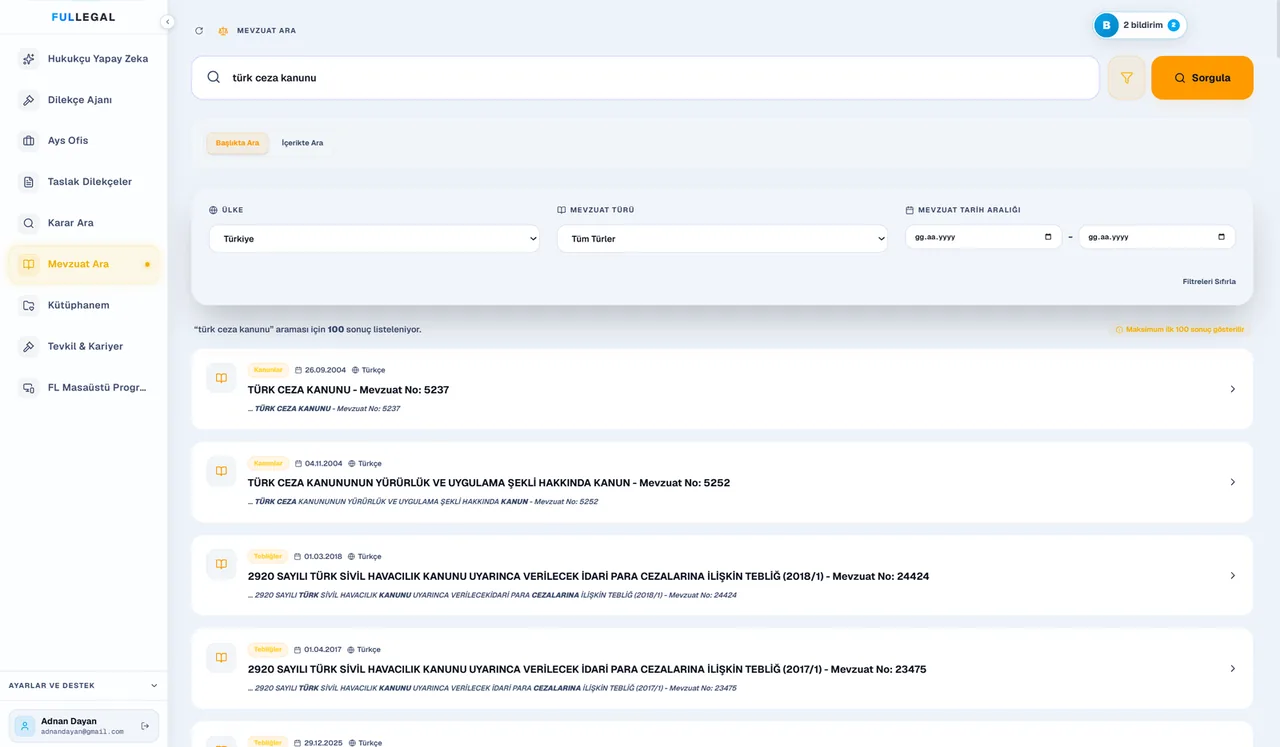
Task: Open the 2 bildirim notifications badge
Action: [1140, 25]
